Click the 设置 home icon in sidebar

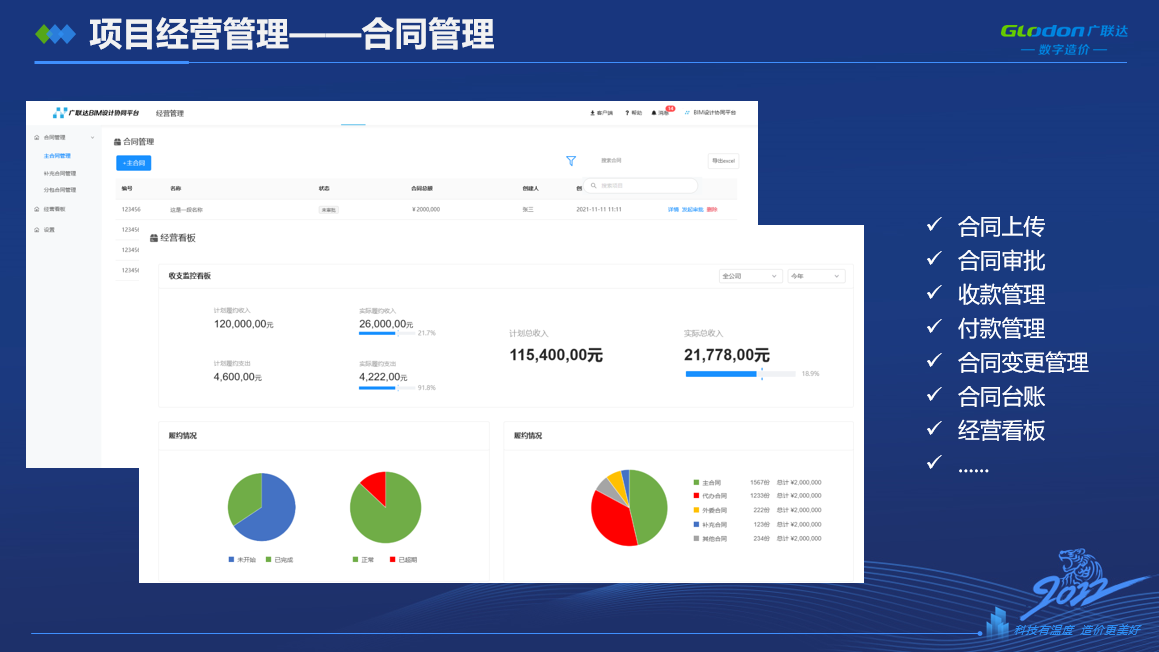pyautogui.click(x=37, y=230)
